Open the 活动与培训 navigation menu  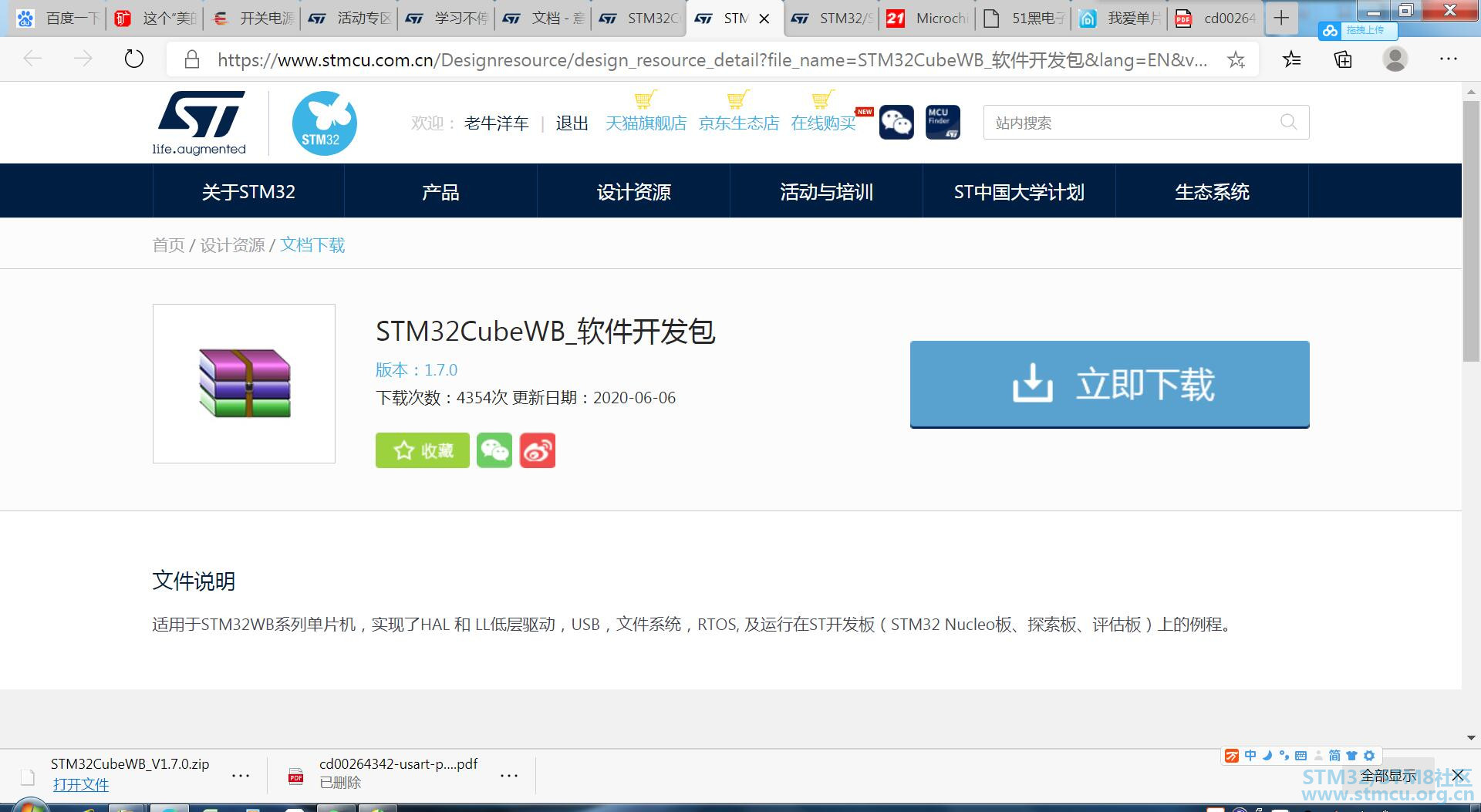[x=826, y=191]
